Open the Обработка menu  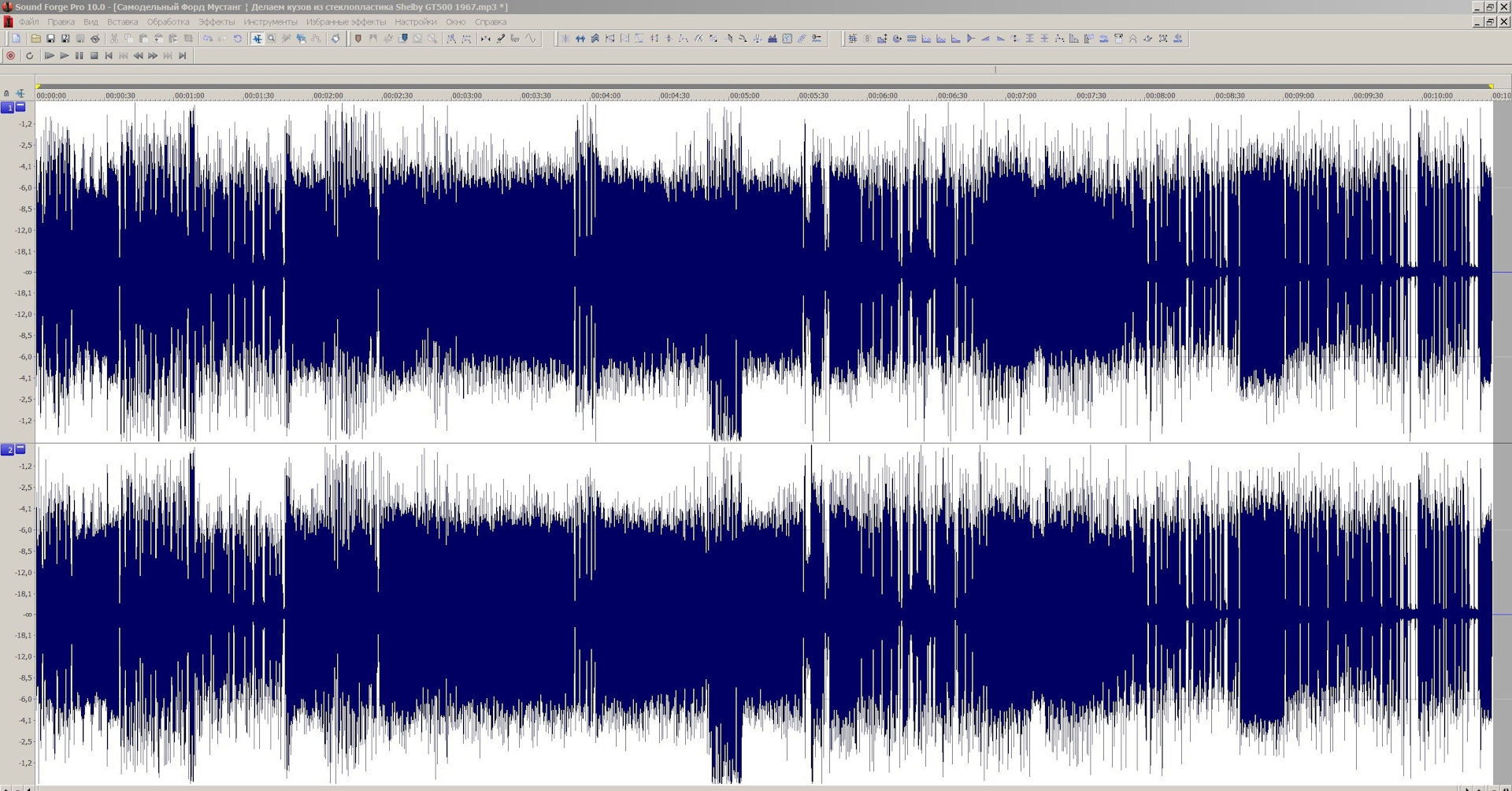click(168, 22)
